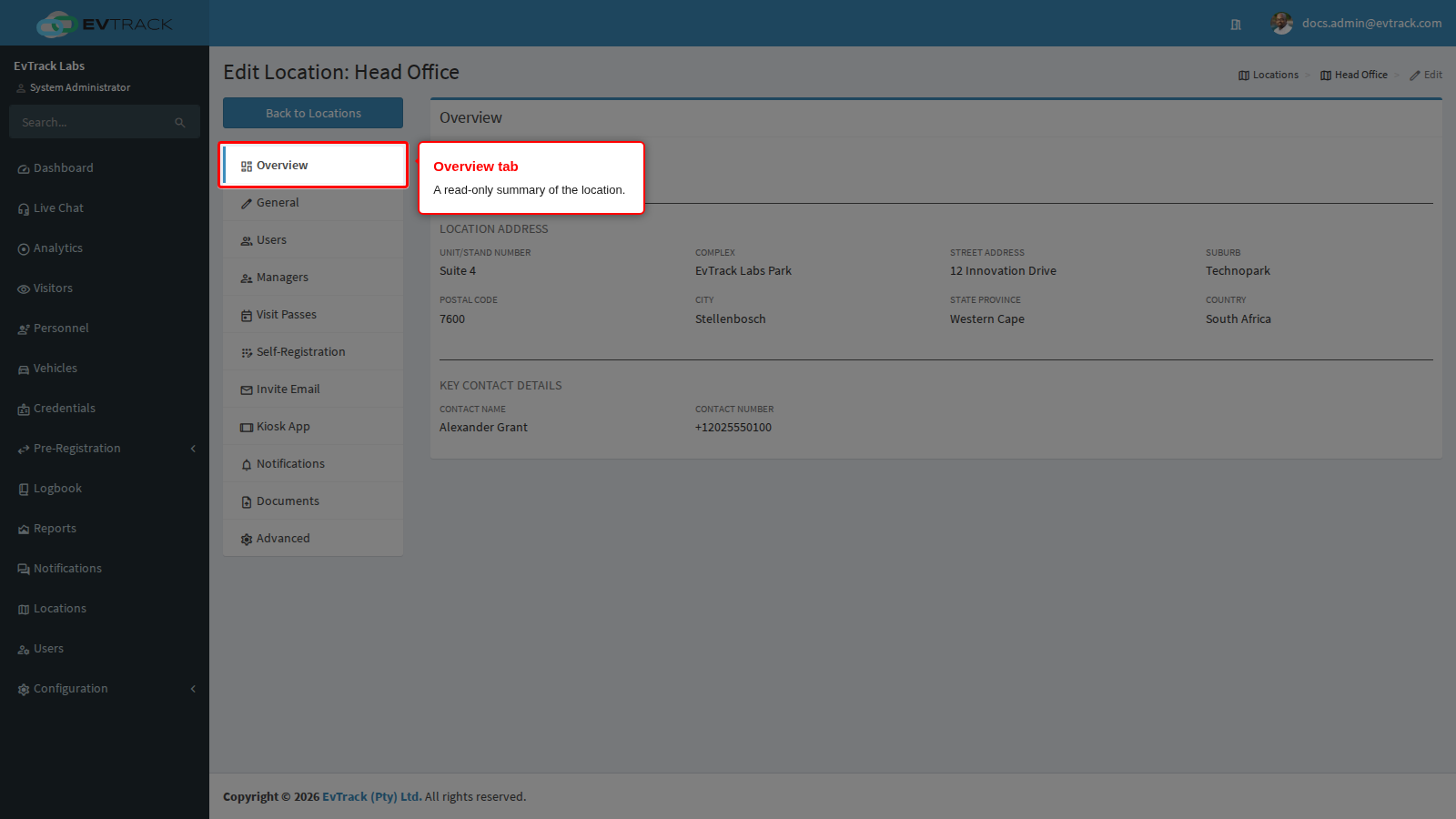Screen dimensions: 1456x819
Task: Open the user avatar profile picture
Action: pyautogui.click(x=1281, y=24)
